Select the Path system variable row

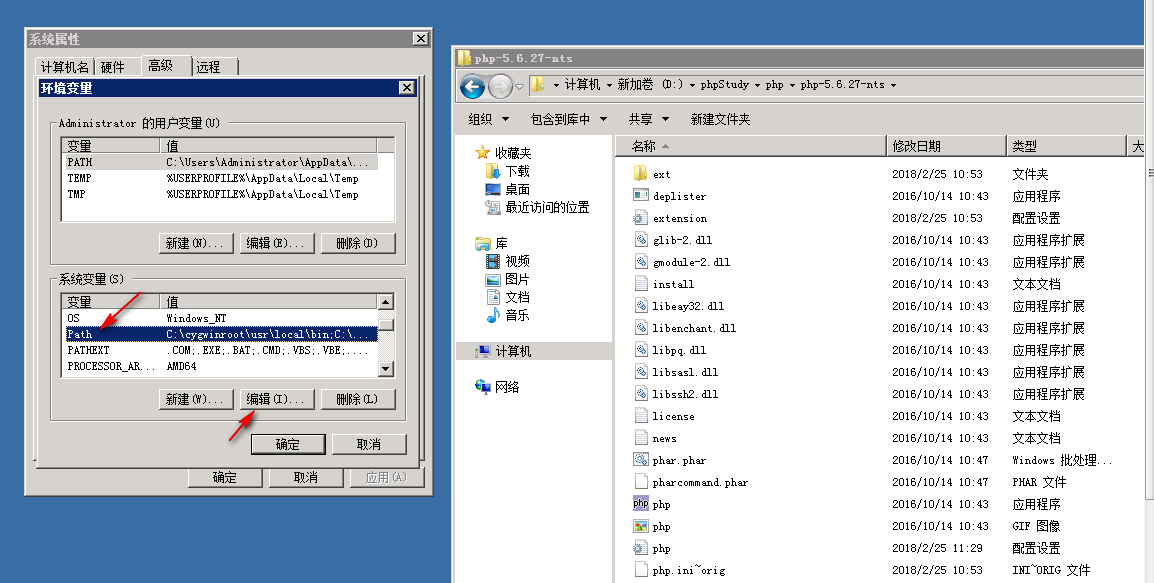pos(221,334)
